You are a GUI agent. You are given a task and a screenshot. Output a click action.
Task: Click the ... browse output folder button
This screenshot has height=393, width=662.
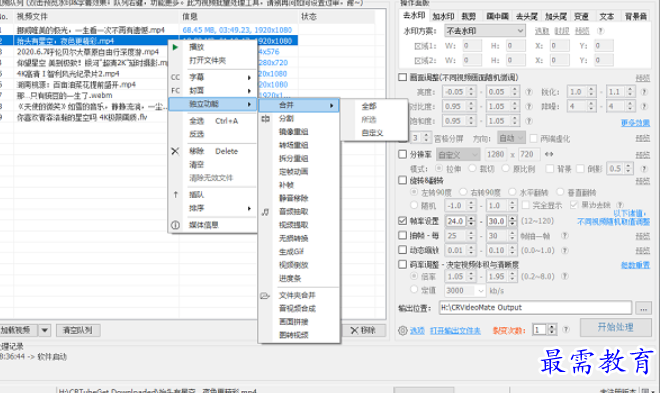click(x=643, y=308)
